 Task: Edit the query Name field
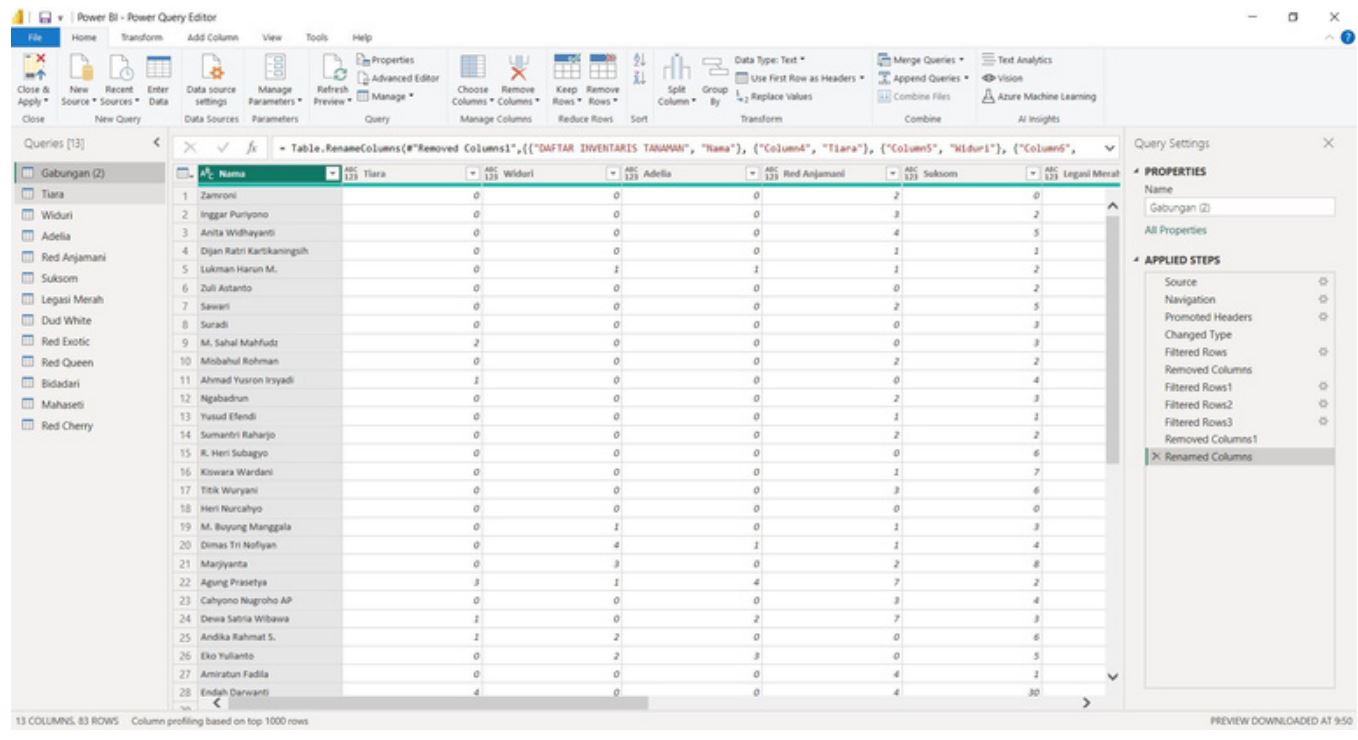tap(1239, 207)
